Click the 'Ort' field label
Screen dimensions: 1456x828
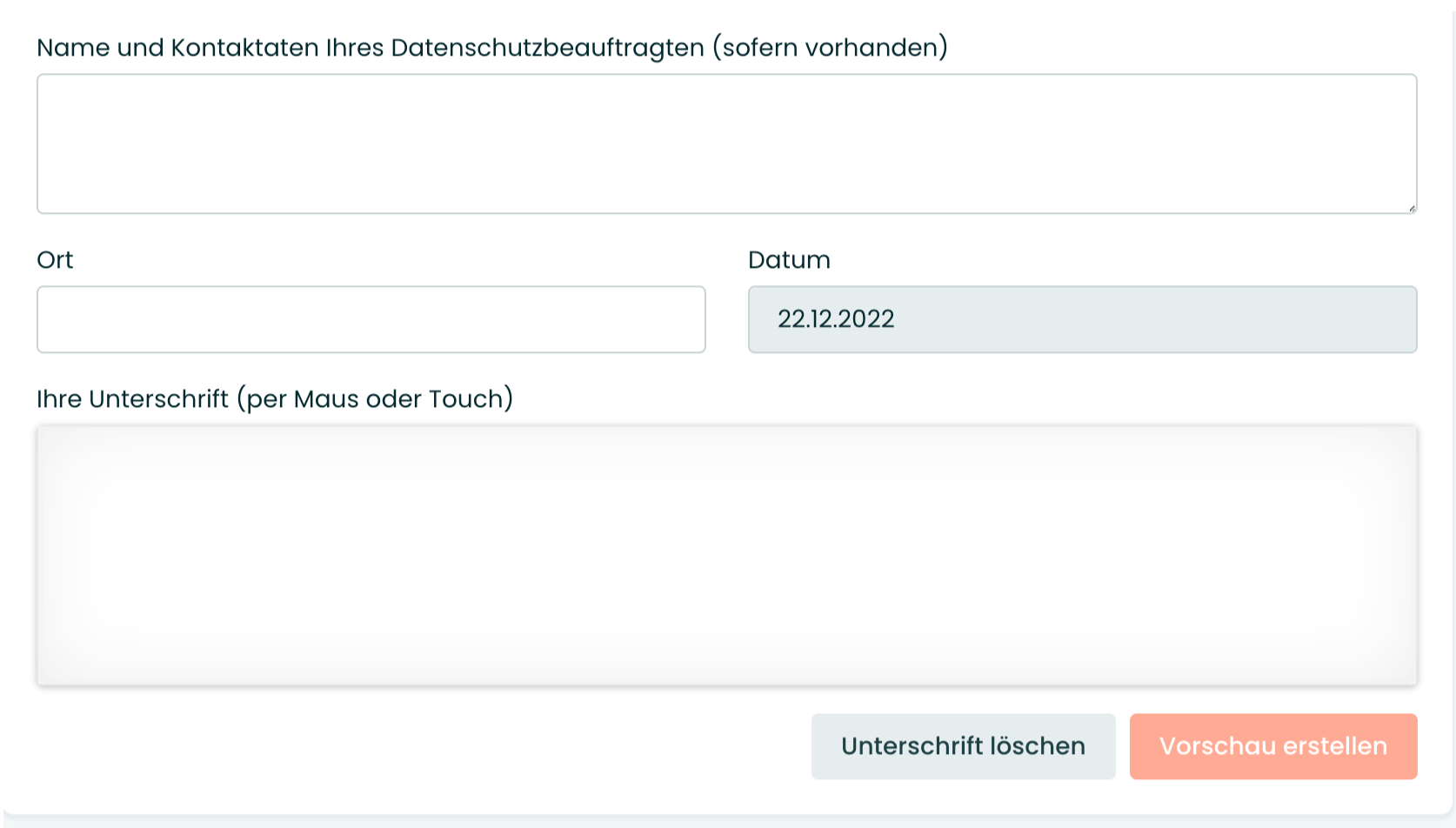click(55, 260)
